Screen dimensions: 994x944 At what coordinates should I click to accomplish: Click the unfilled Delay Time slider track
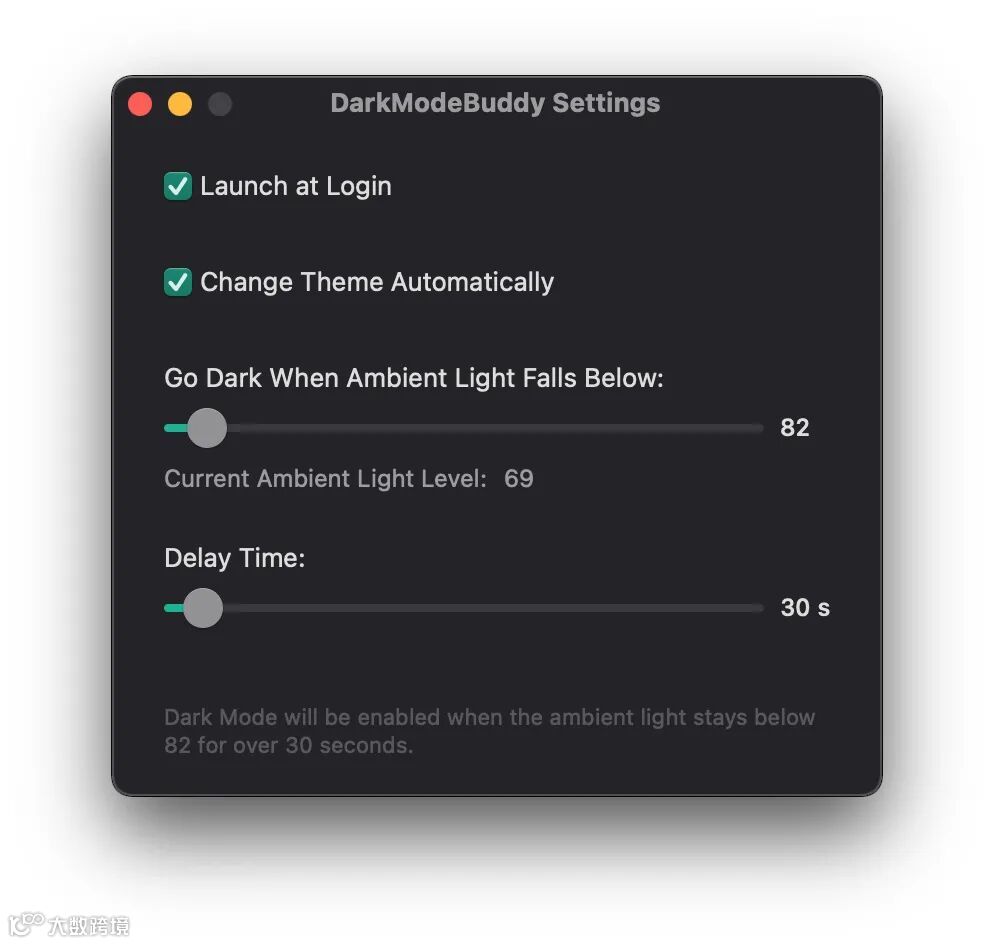click(493, 608)
